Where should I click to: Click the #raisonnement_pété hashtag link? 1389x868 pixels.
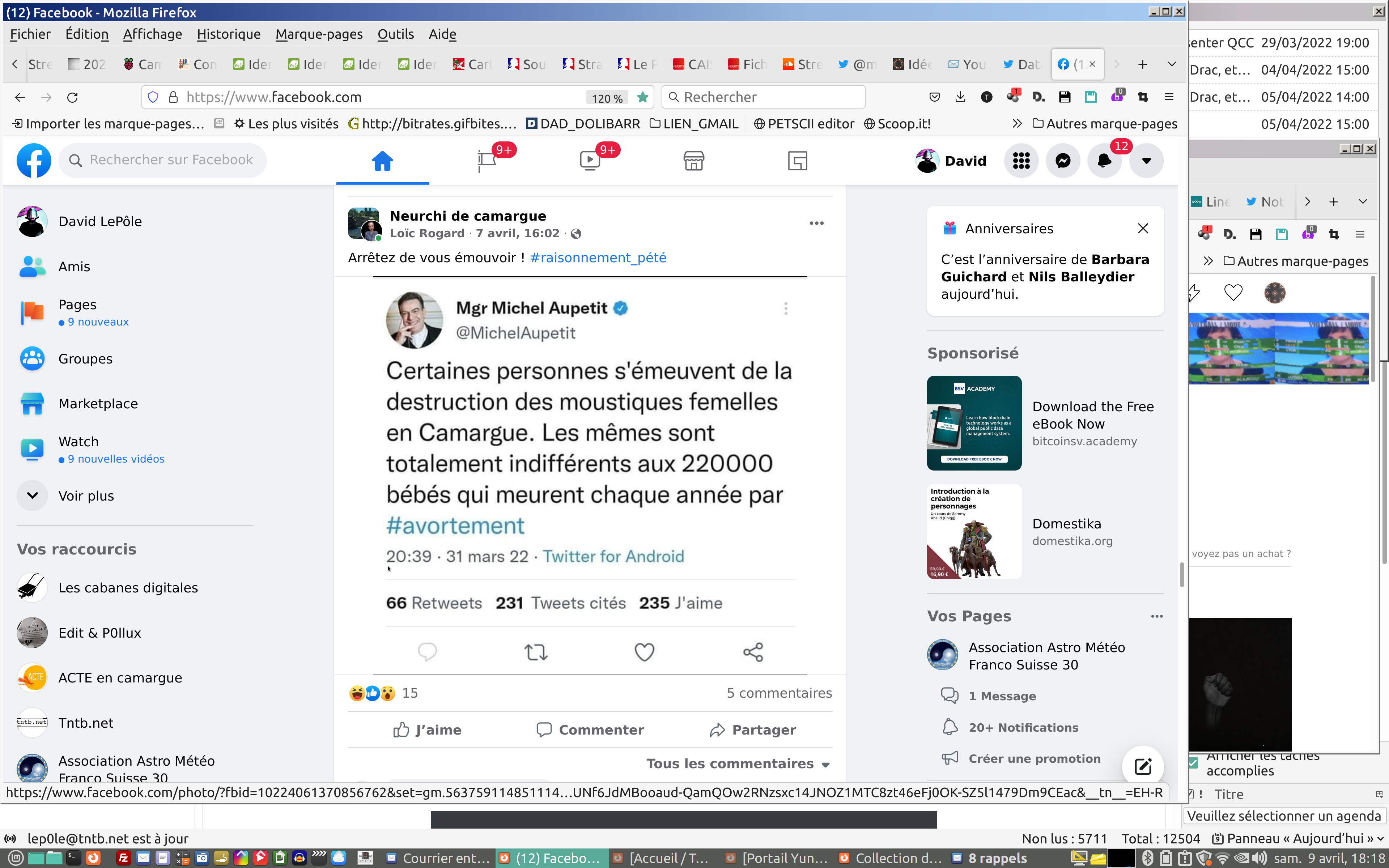coord(598,258)
